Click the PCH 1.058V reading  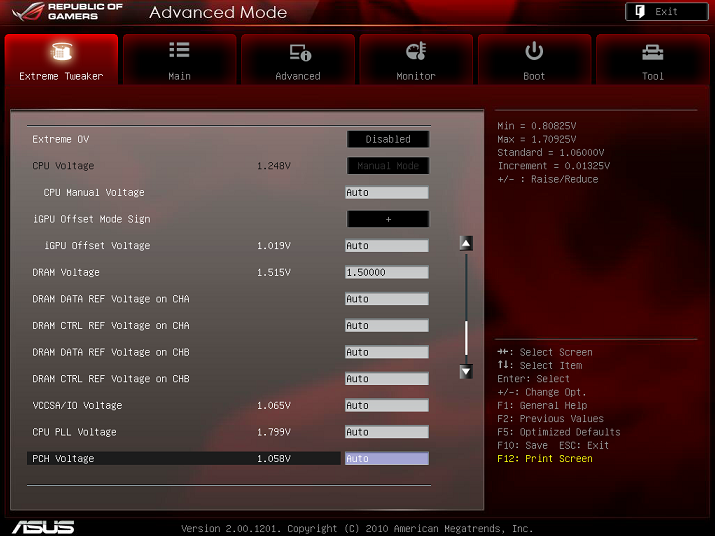click(x=274, y=458)
